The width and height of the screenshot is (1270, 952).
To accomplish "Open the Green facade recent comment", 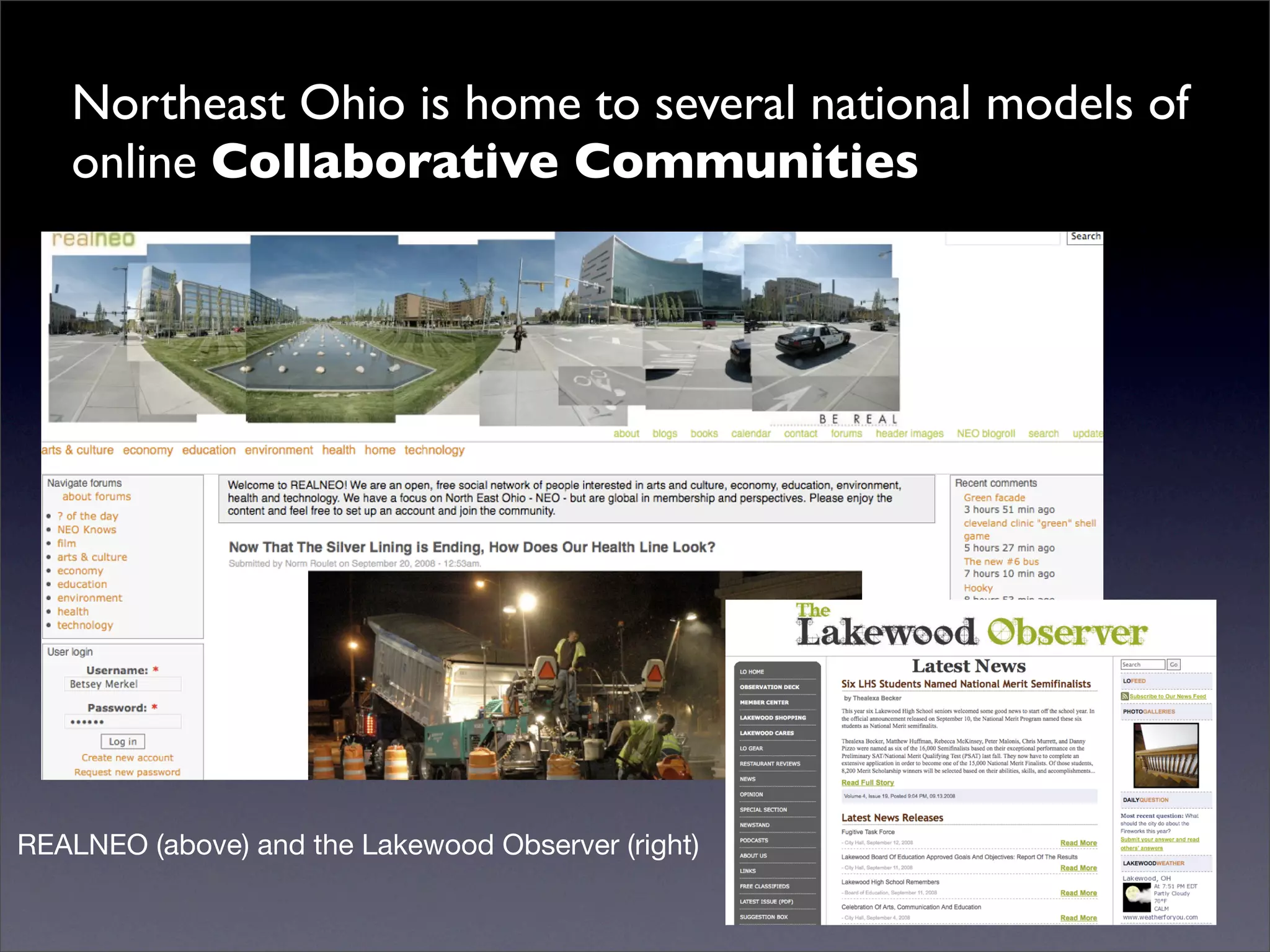I will (994, 498).
